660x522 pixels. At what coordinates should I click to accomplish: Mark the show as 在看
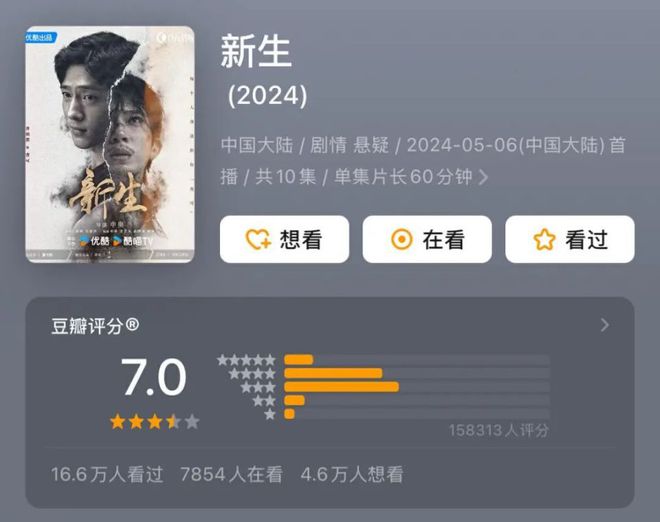coord(427,239)
